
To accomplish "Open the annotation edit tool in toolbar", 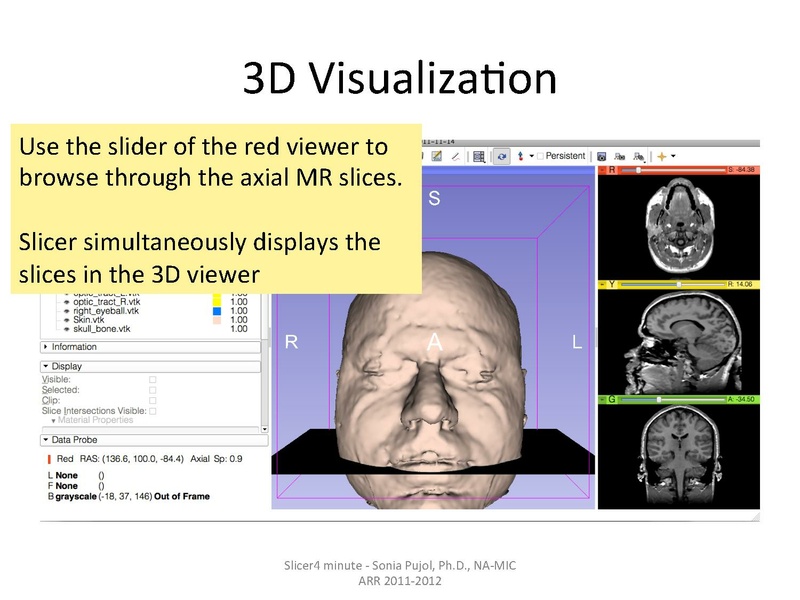I will (x=437, y=156).
